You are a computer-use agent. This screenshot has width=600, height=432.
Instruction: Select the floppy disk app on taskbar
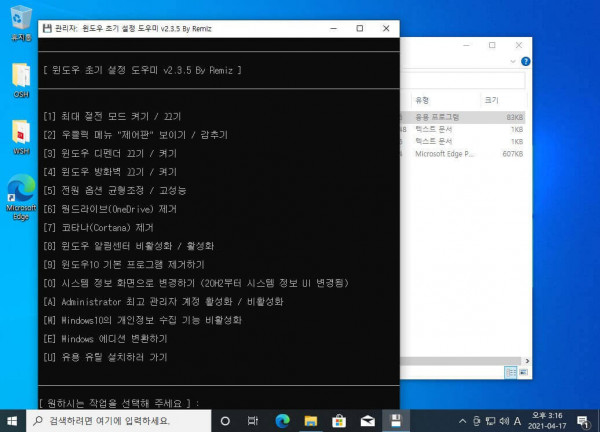click(396, 421)
